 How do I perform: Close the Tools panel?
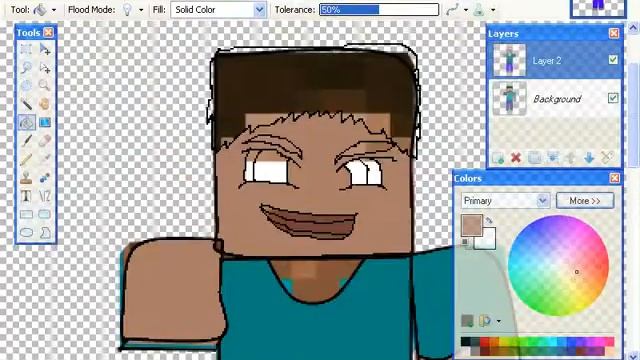click(49, 32)
